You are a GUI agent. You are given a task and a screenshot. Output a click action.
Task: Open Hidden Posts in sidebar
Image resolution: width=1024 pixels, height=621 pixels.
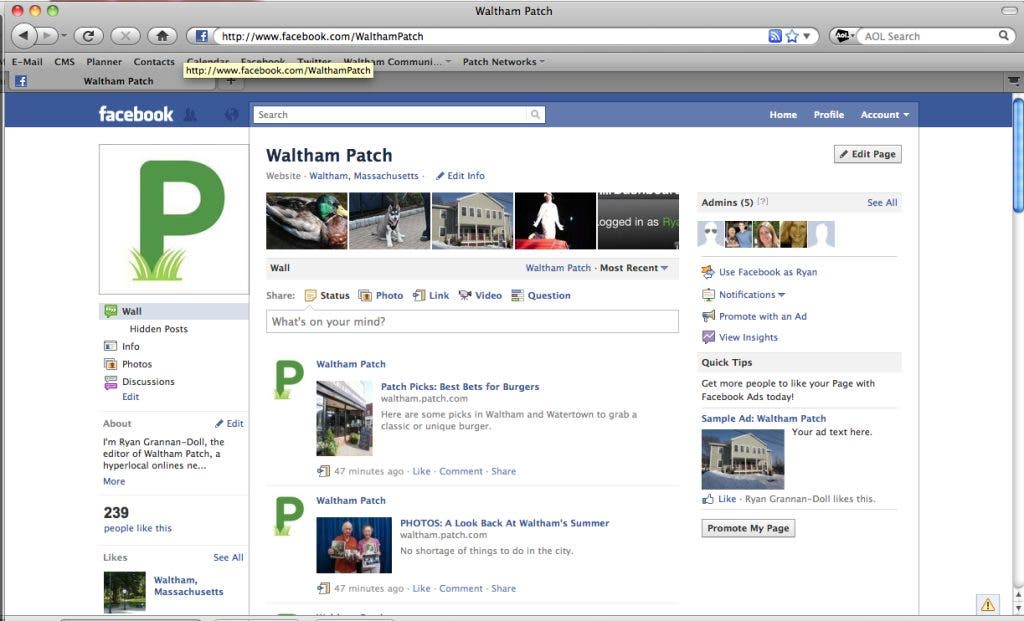point(159,328)
